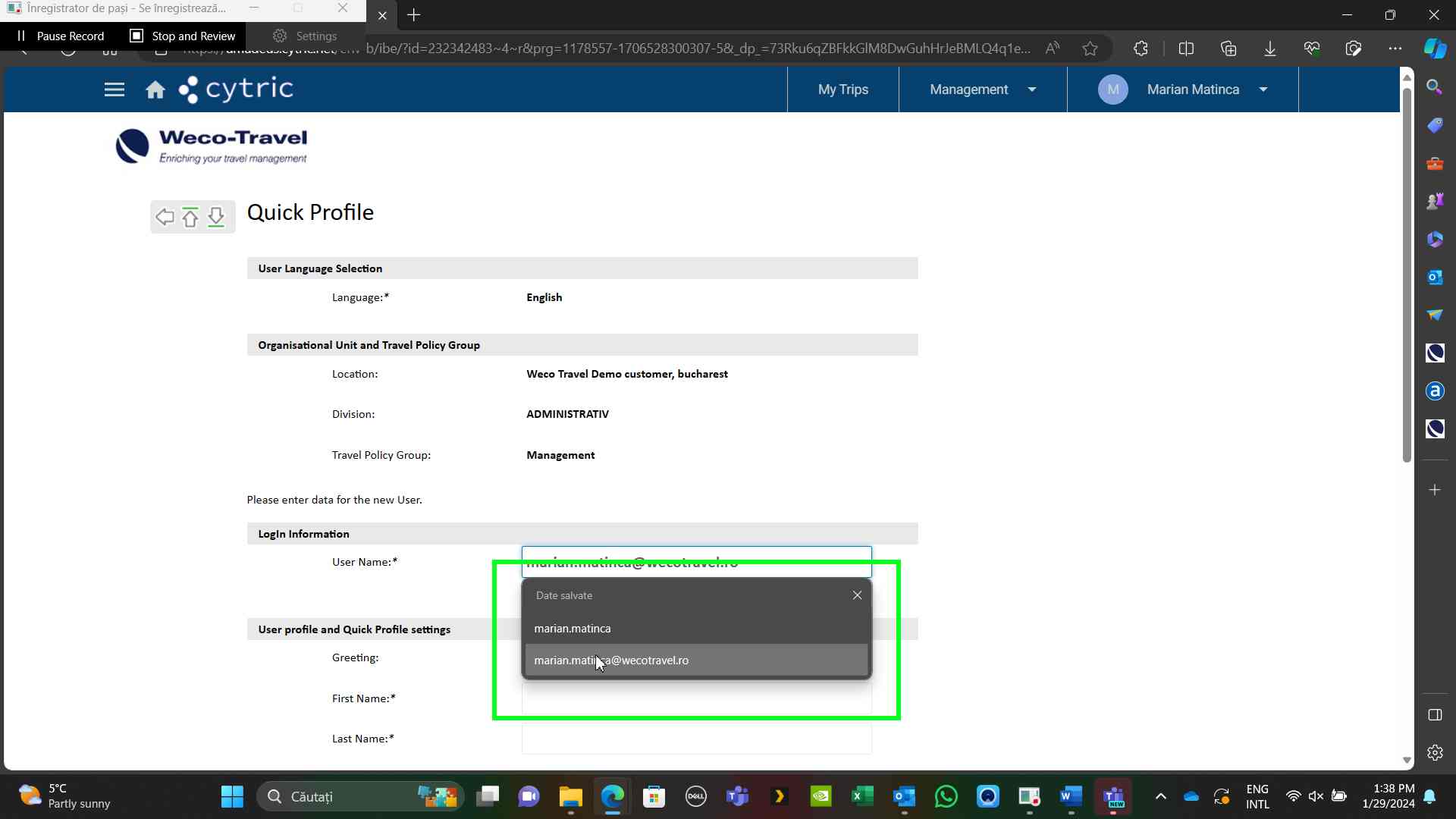
Task: Open Excel from taskbar
Action: 862,796
